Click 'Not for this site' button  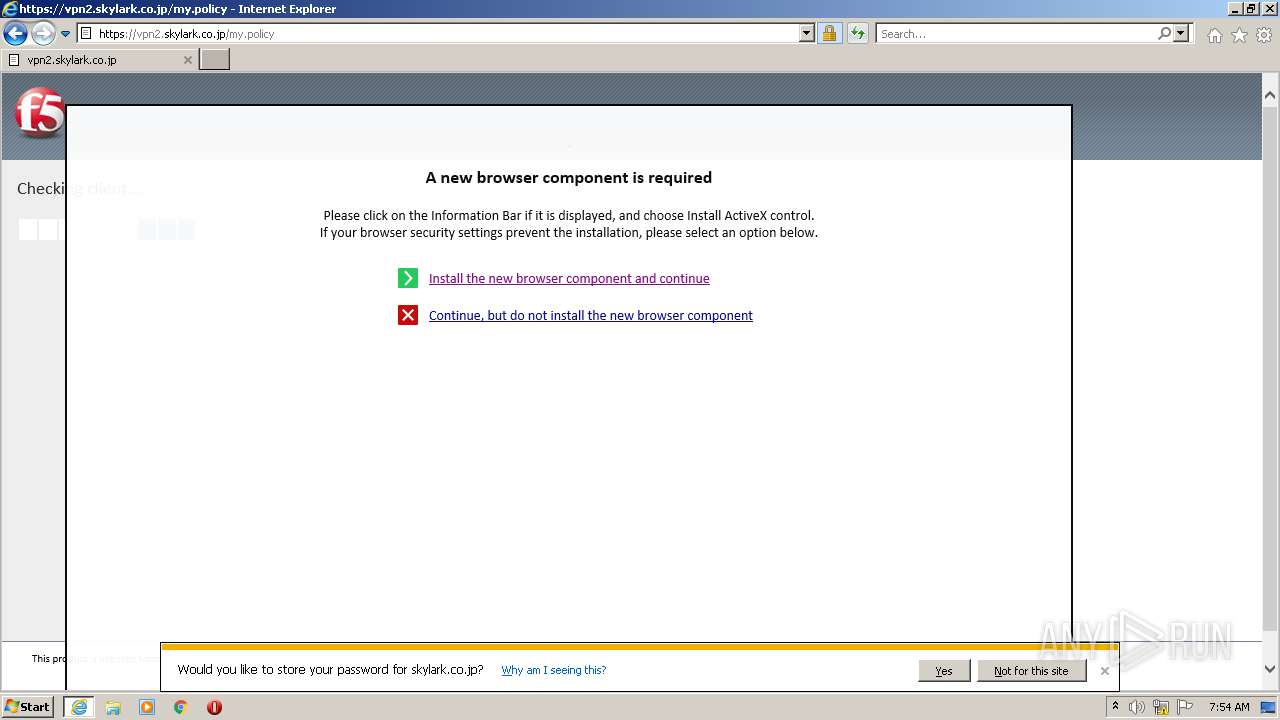[1031, 671]
